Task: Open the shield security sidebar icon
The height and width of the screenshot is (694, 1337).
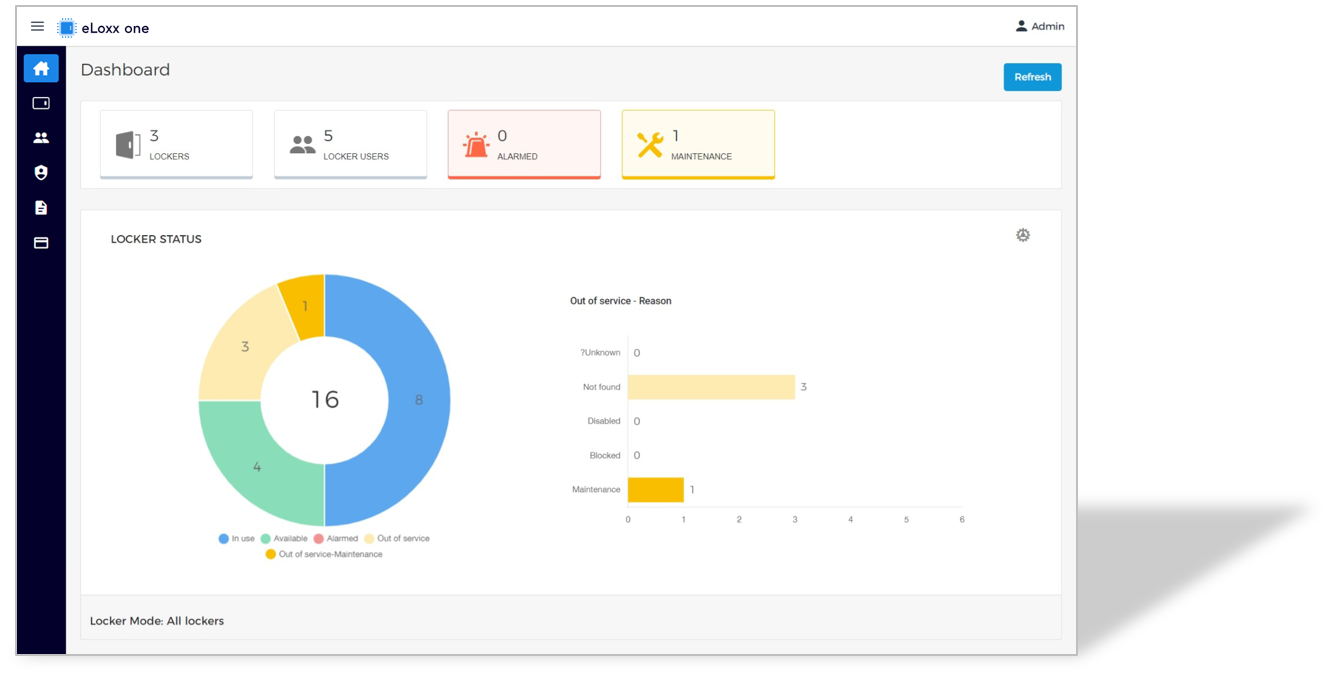Action: 41,173
